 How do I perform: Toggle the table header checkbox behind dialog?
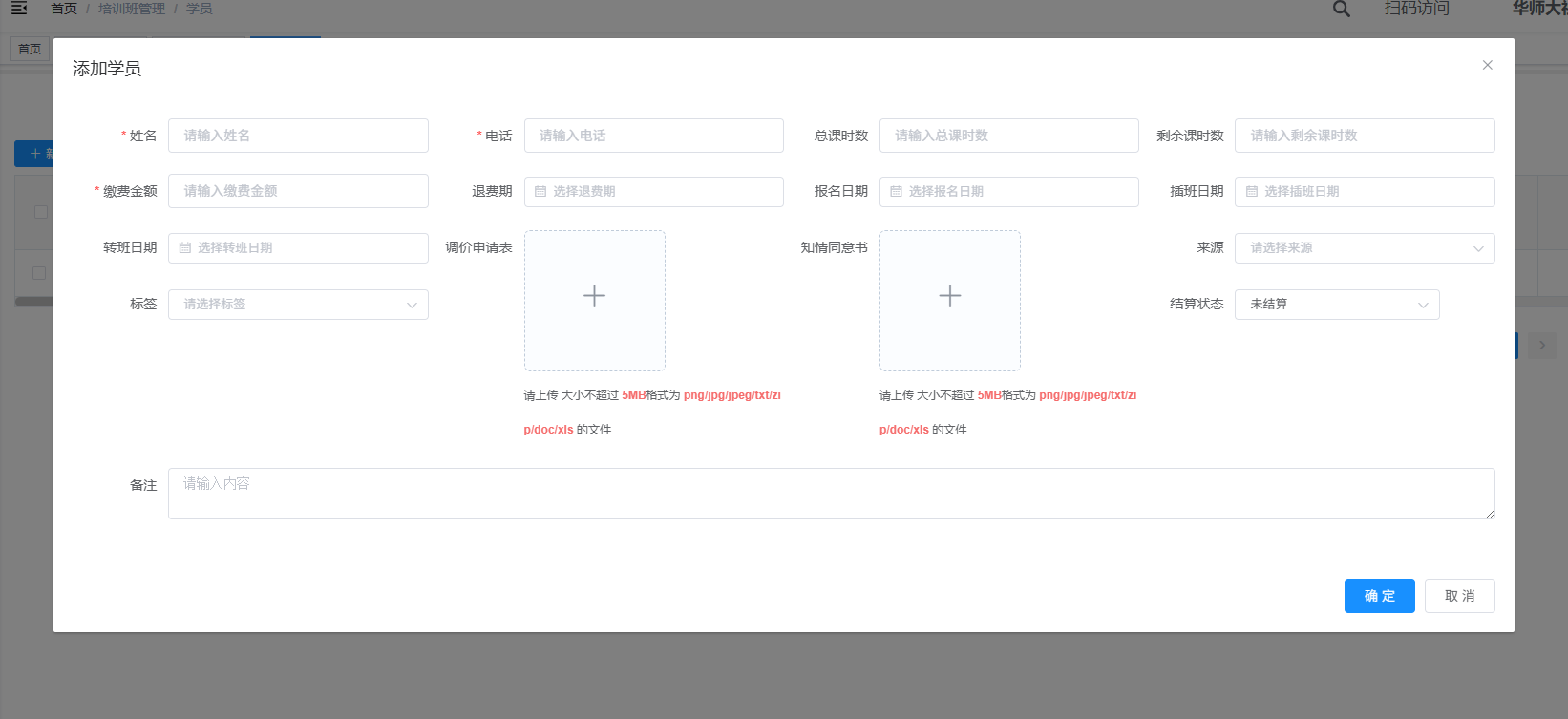tap(40, 212)
